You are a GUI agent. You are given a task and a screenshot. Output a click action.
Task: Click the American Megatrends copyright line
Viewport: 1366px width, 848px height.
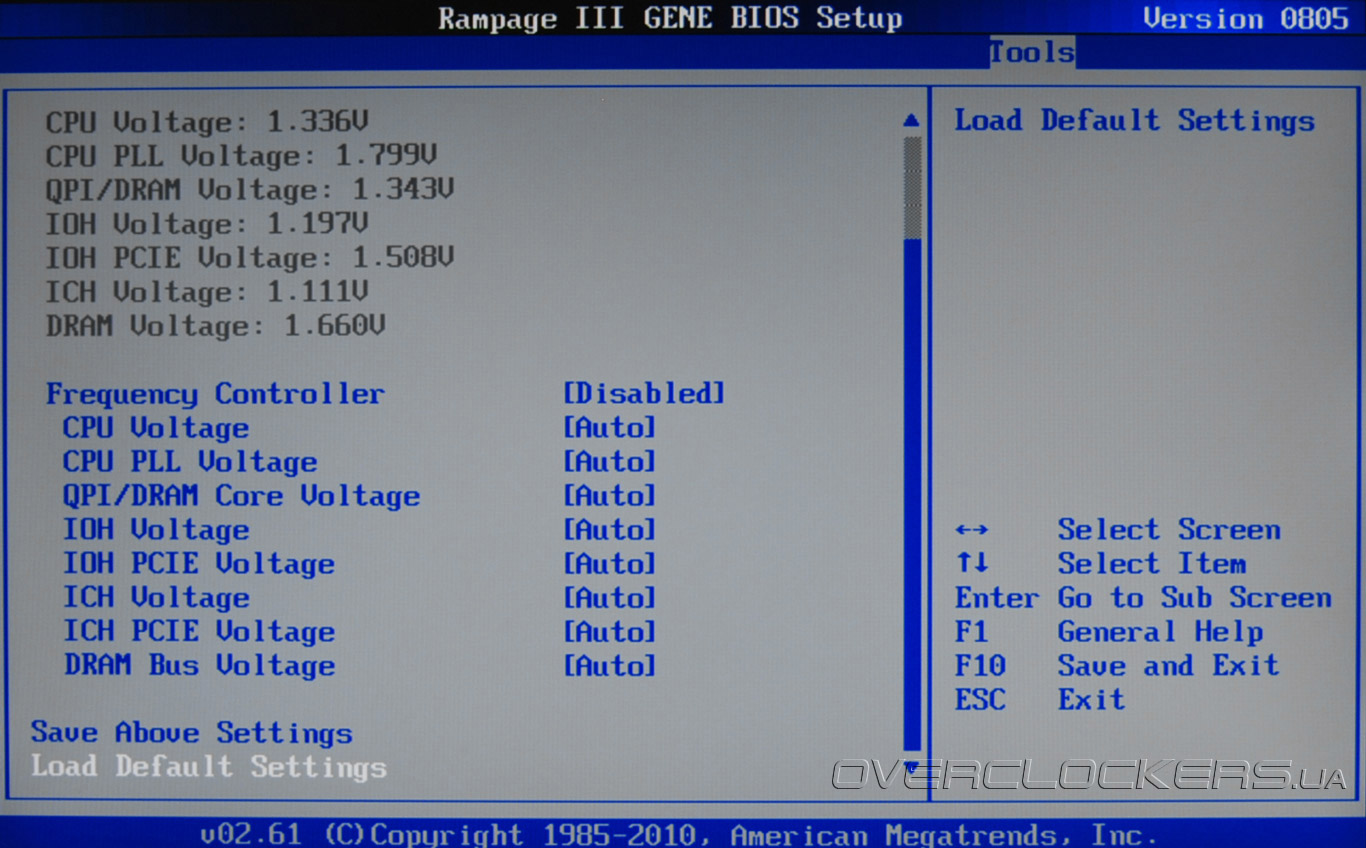click(679, 835)
